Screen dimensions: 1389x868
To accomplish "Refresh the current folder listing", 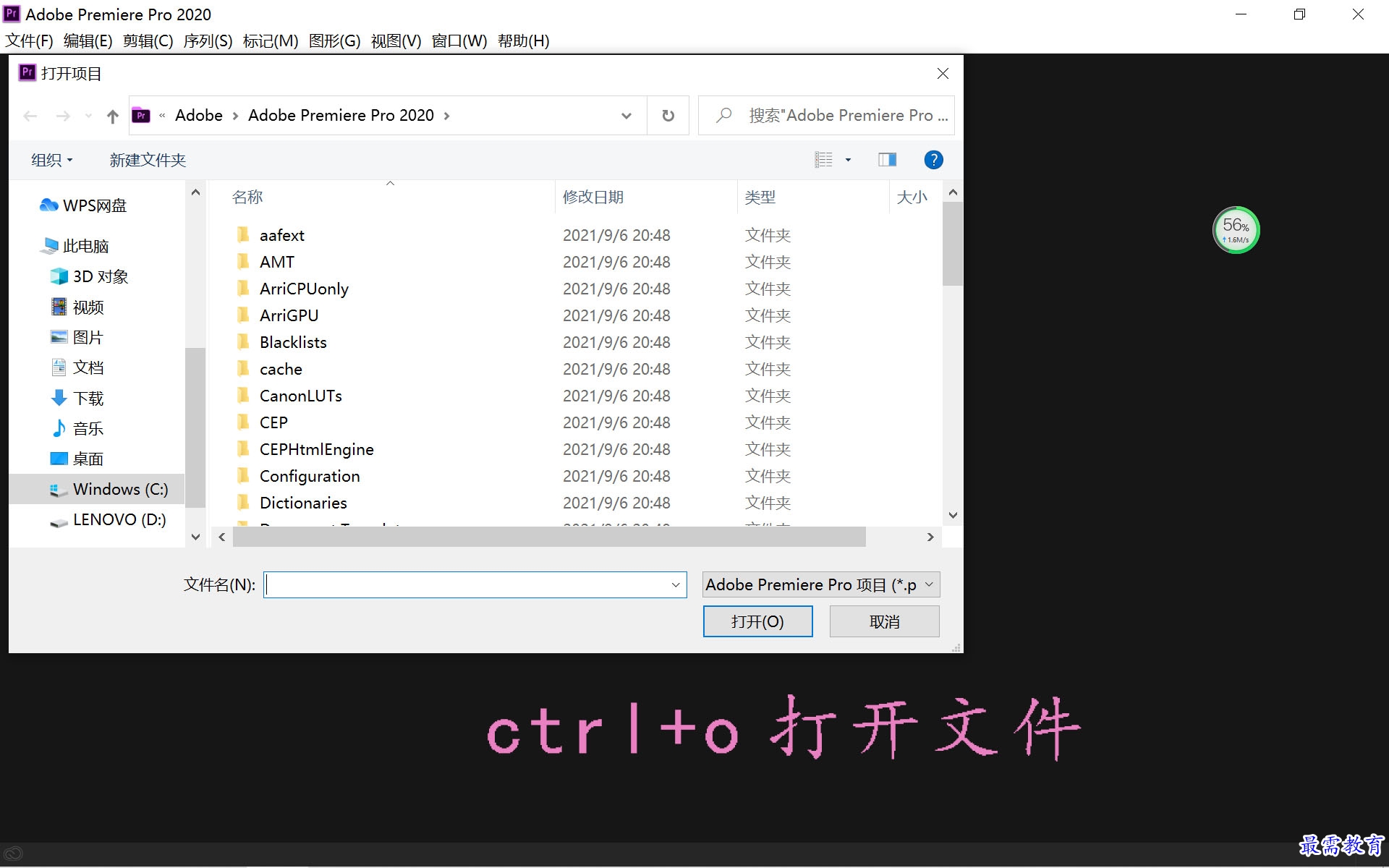I will click(x=668, y=116).
